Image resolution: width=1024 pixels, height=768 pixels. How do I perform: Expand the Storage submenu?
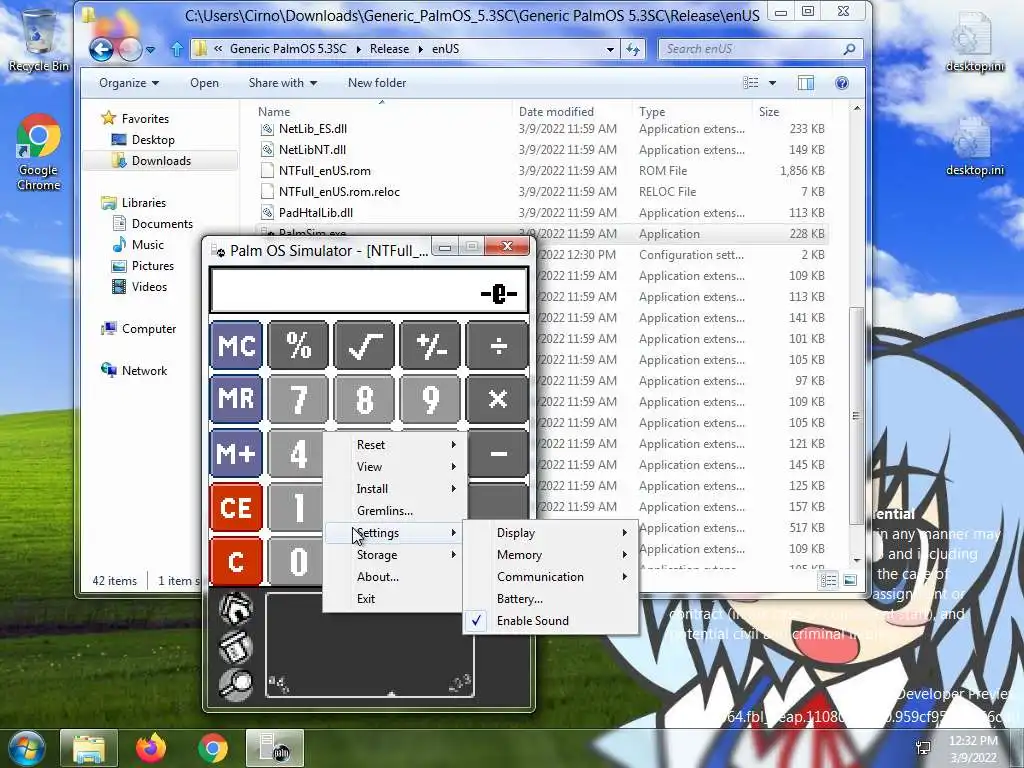coord(394,555)
